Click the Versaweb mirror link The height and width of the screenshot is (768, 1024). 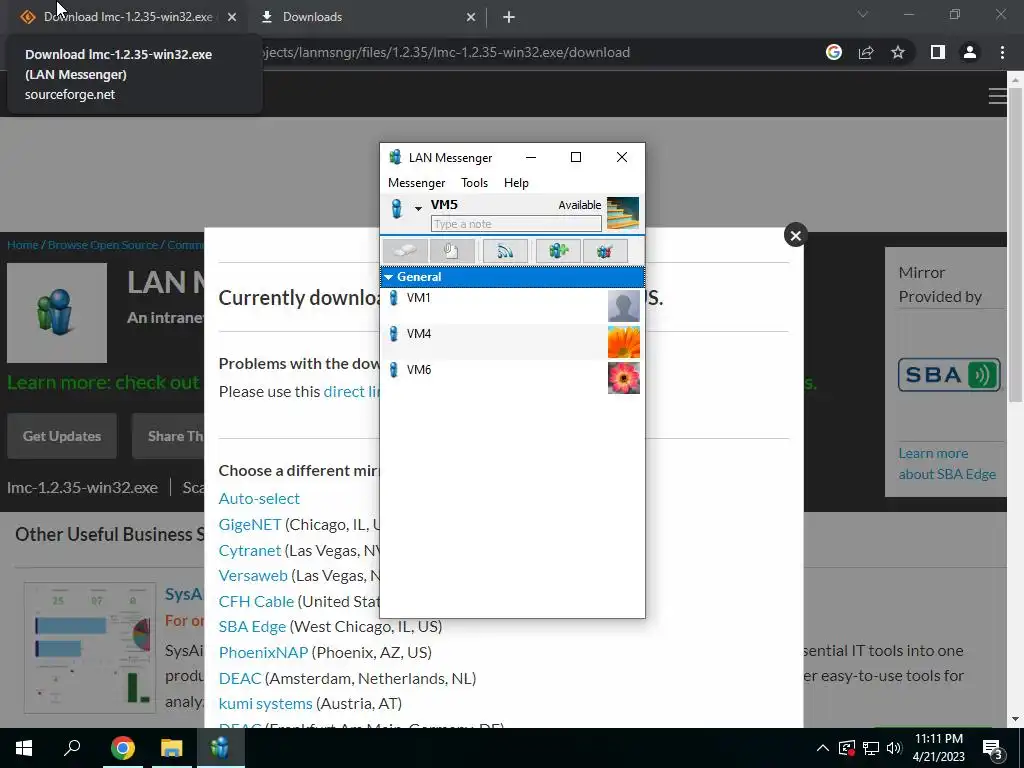pyautogui.click(x=253, y=575)
